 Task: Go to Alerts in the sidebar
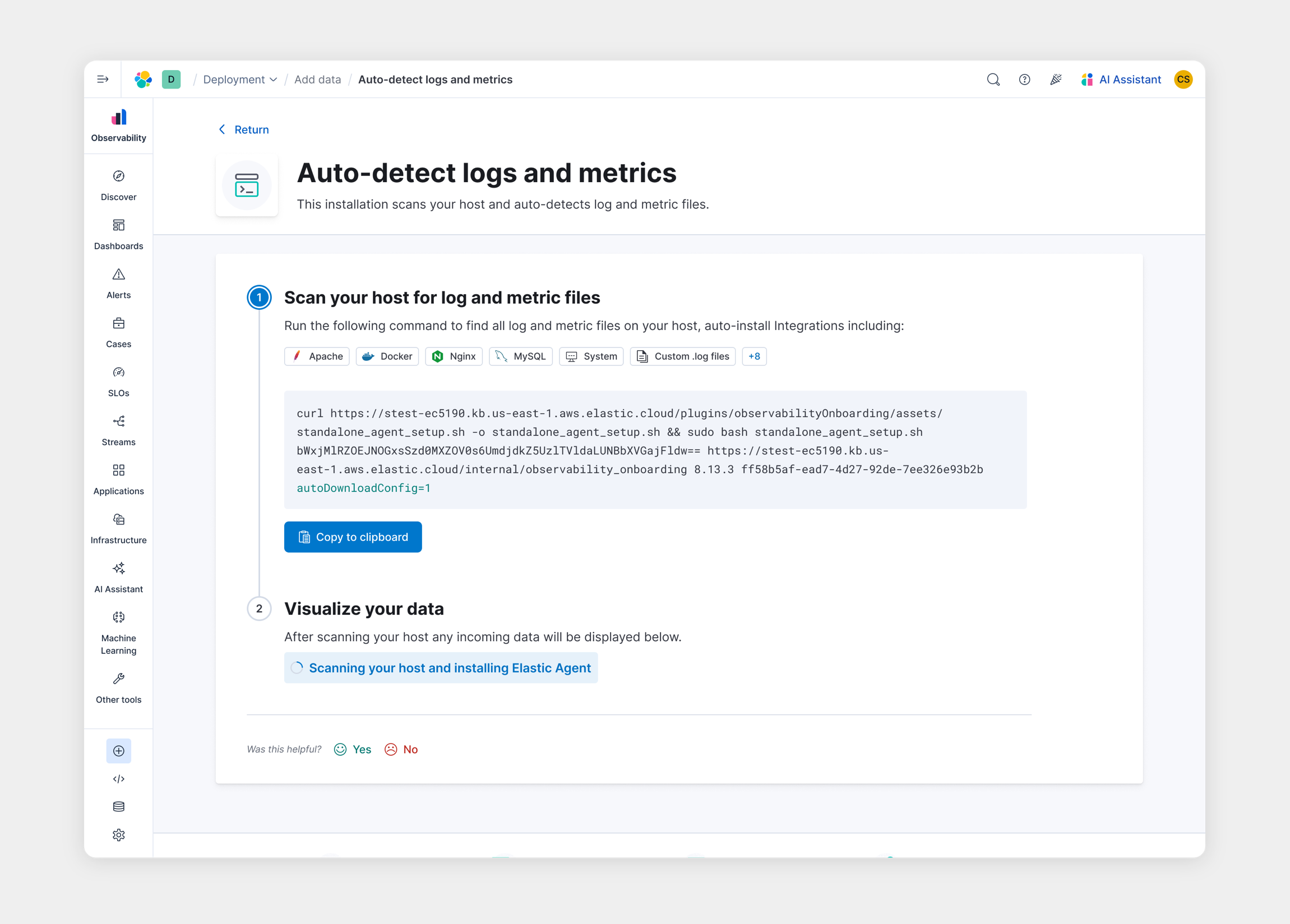tap(118, 283)
